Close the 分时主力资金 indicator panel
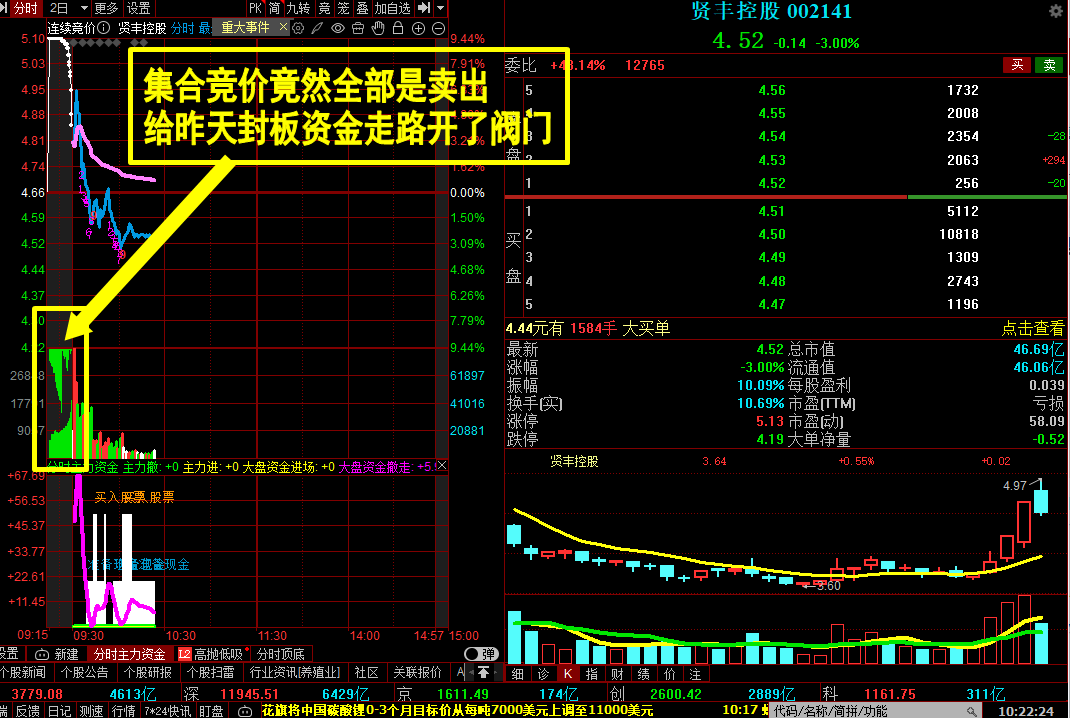 [442, 465]
